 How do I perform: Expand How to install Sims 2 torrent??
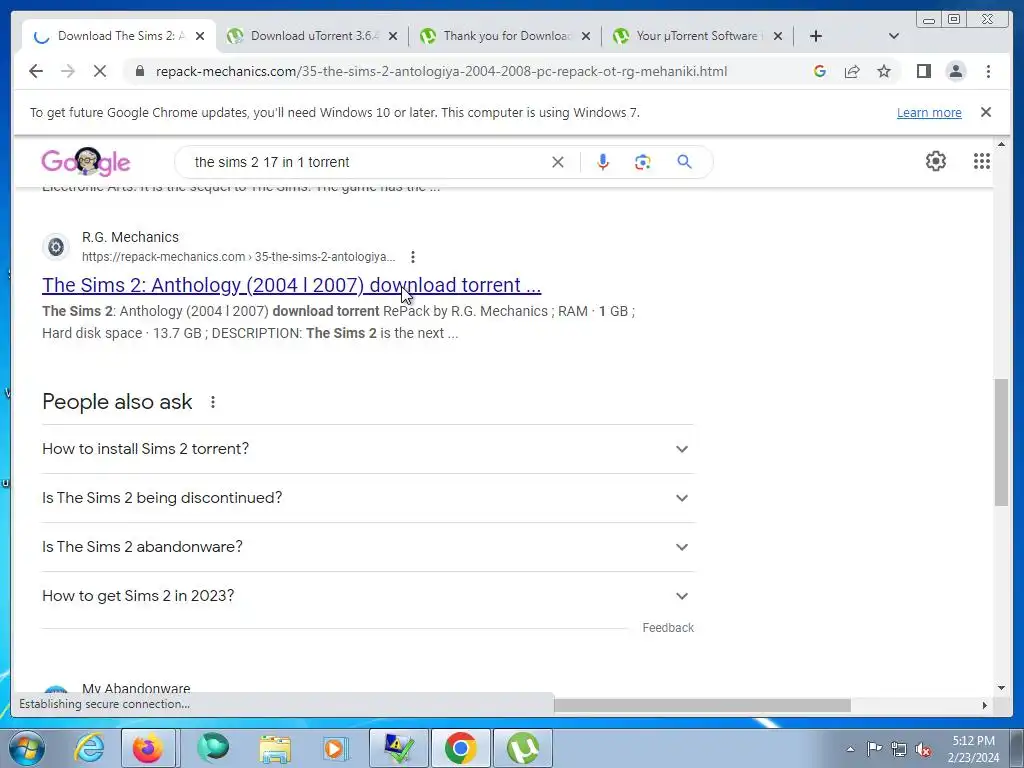[x=368, y=449]
